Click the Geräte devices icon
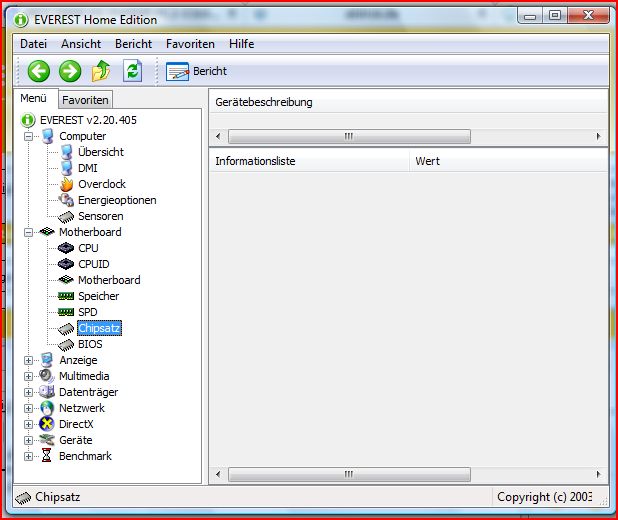Image resolution: width=618 pixels, height=520 pixels. (x=47, y=440)
